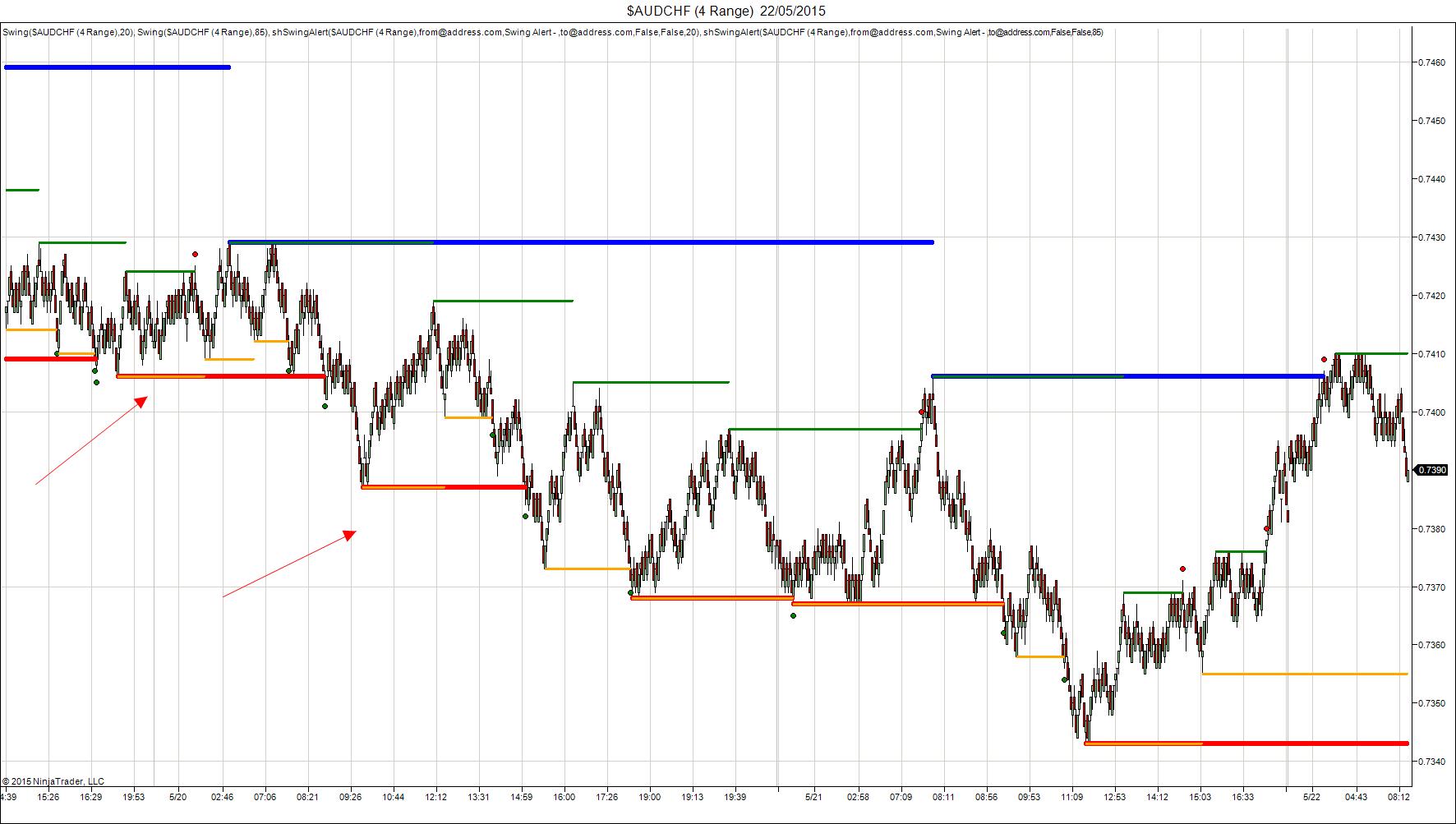Click the 07:09 time axis label
The height and width of the screenshot is (824, 1456).
pos(901,797)
